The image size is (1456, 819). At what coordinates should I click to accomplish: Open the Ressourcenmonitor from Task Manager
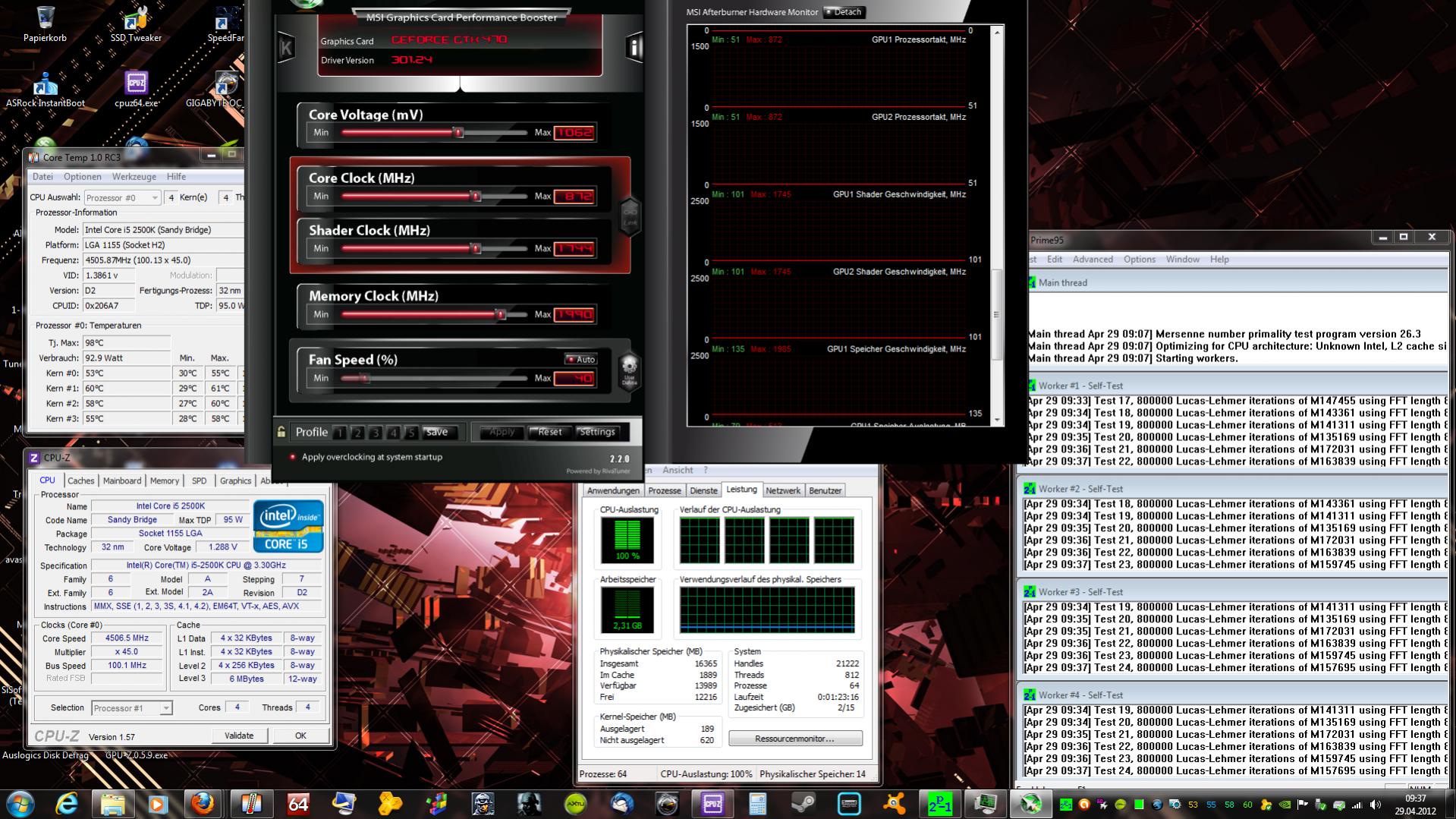tap(795, 739)
